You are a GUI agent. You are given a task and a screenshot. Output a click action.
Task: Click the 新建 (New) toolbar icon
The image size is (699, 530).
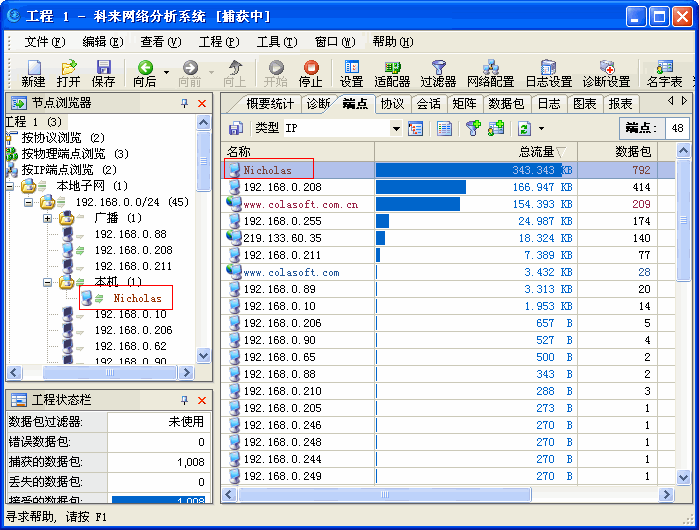pos(33,73)
